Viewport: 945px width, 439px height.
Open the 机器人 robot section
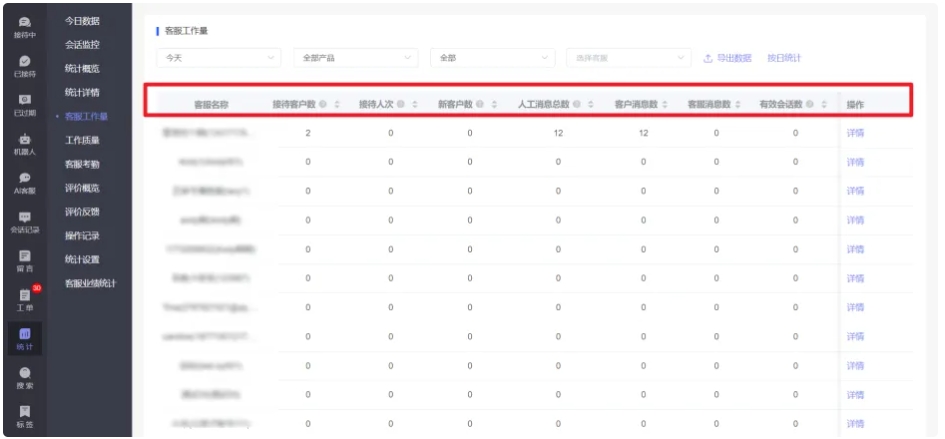point(25,144)
